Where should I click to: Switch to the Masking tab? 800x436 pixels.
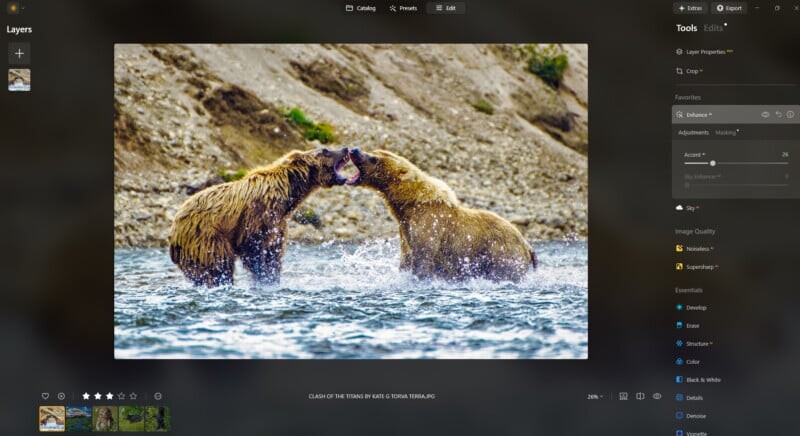[726, 132]
